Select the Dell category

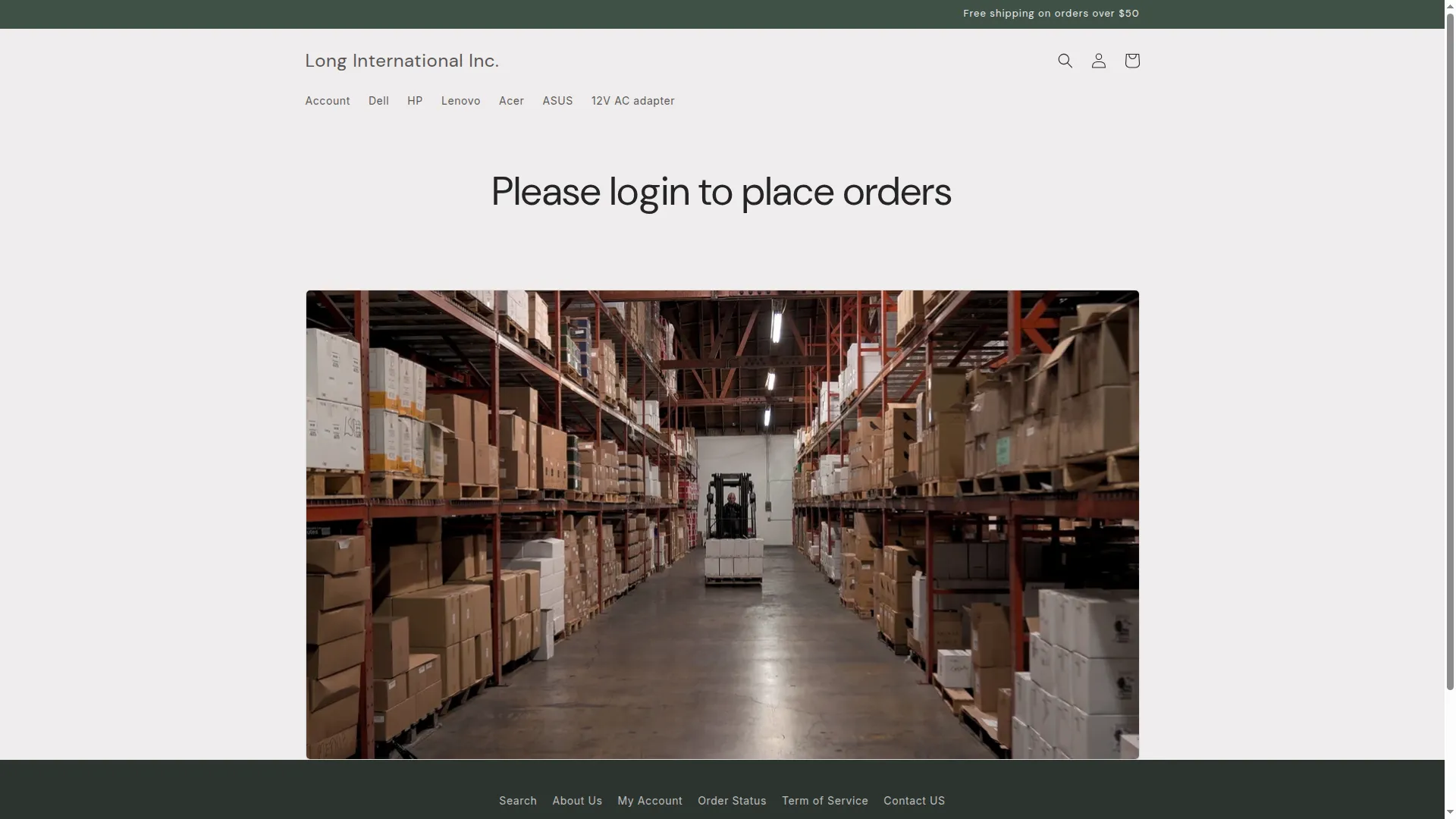coord(378,101)
